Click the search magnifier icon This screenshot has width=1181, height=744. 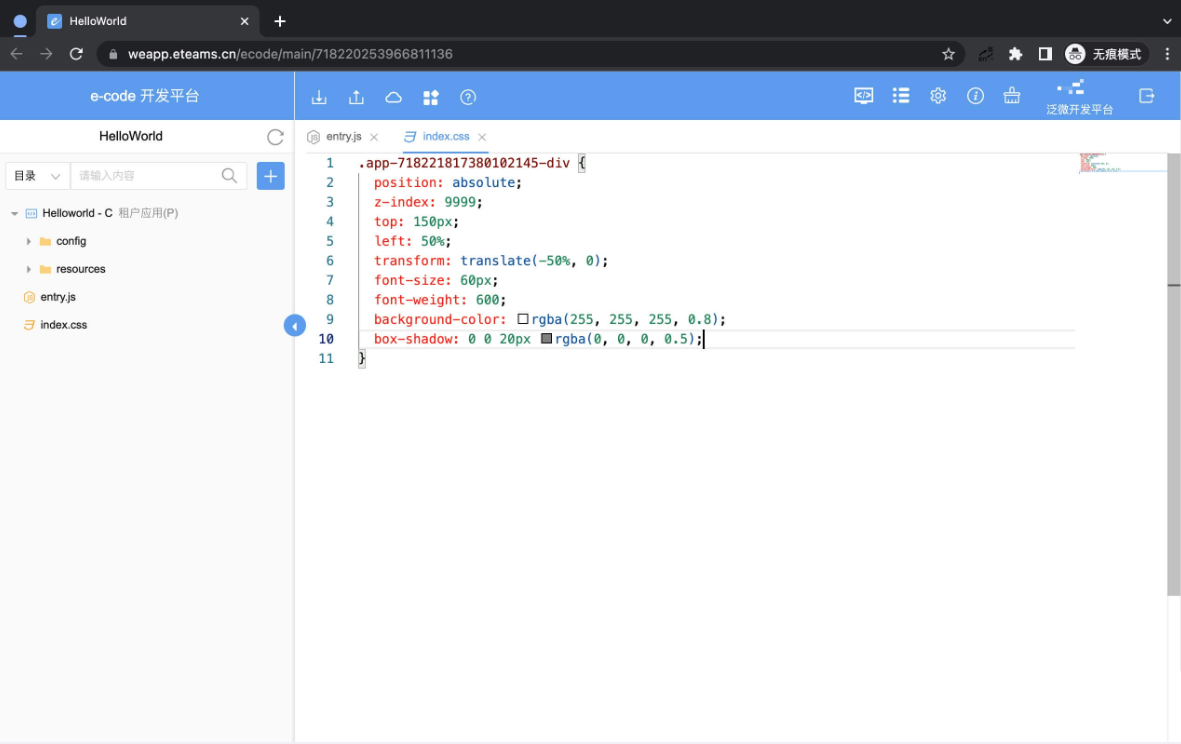pyautogui.click(x=230, y=175)
